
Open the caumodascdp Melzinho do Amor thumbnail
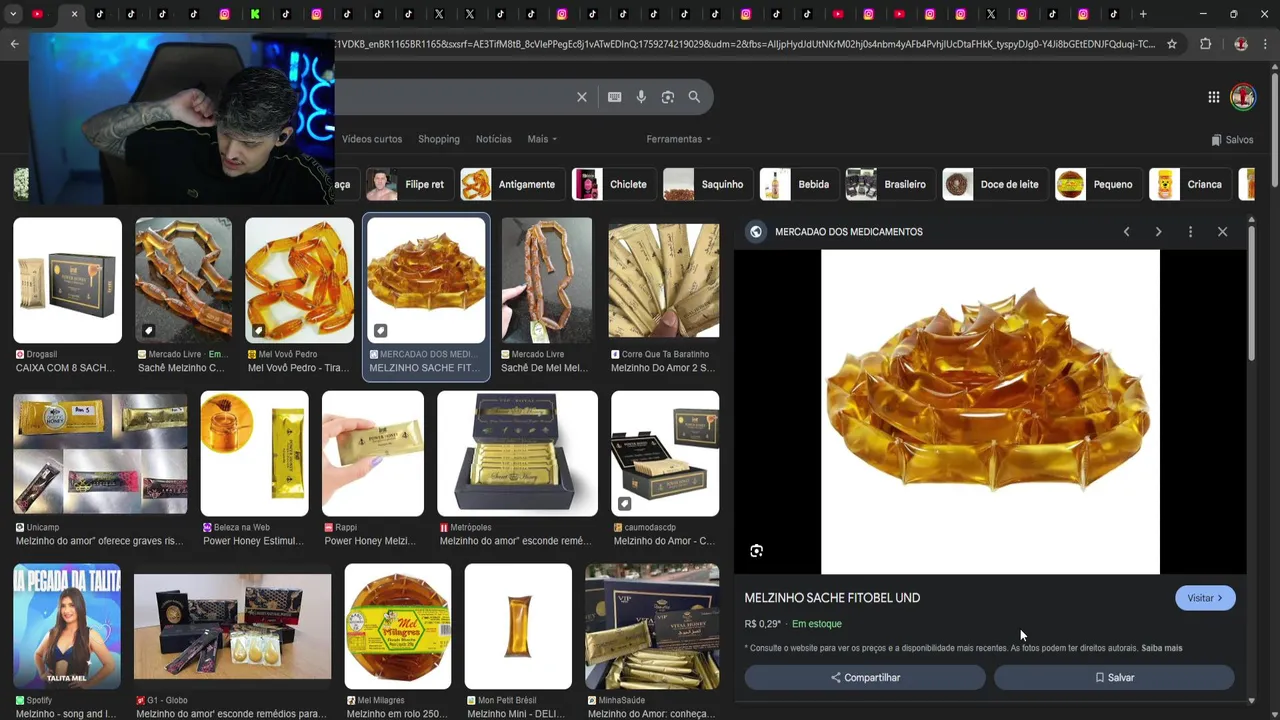pos(665,453)
